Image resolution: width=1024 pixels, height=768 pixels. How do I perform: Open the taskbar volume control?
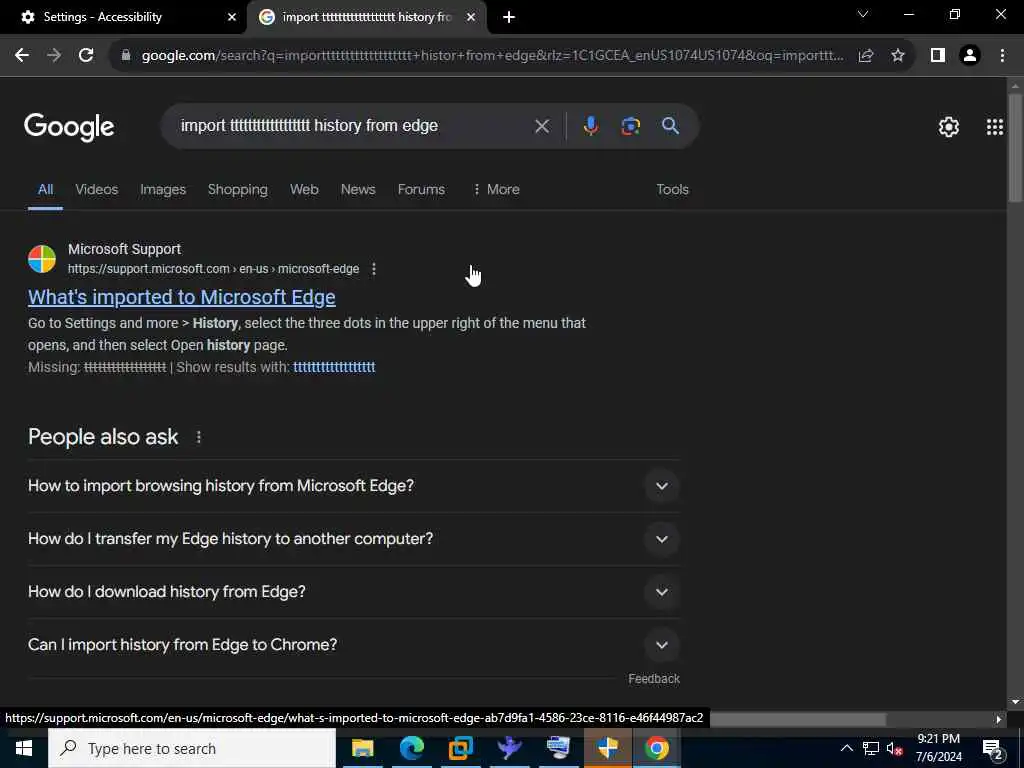(894, 748)
